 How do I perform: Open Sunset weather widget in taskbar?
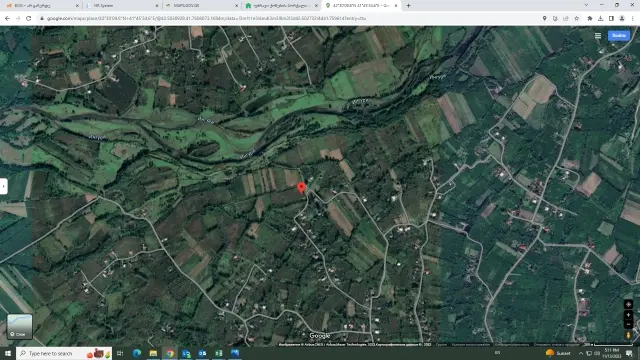558,353
